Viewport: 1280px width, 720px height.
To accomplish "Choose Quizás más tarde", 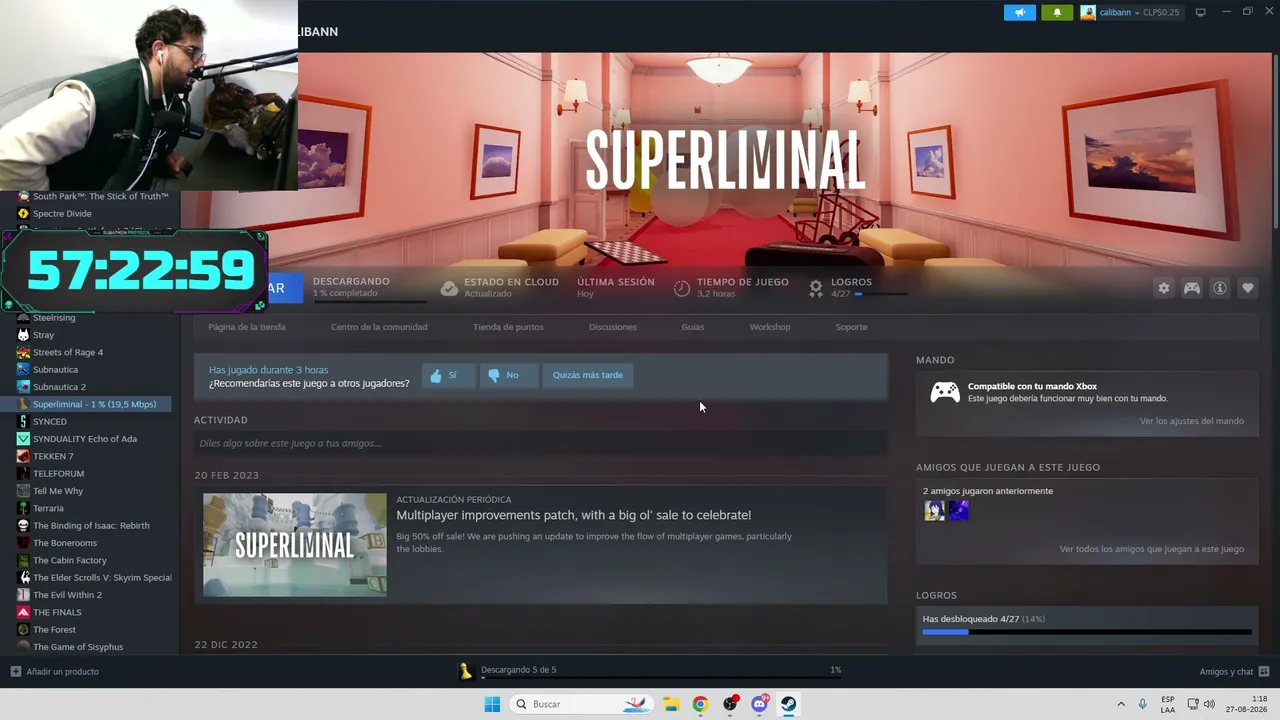I will pyautogui.click(x=588, y=375).
